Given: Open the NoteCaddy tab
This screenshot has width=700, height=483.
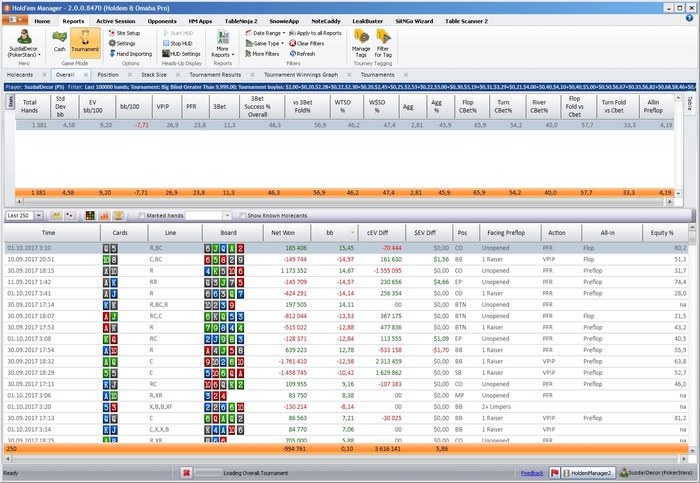Looking at the screenshot, I should coord(325,21).
